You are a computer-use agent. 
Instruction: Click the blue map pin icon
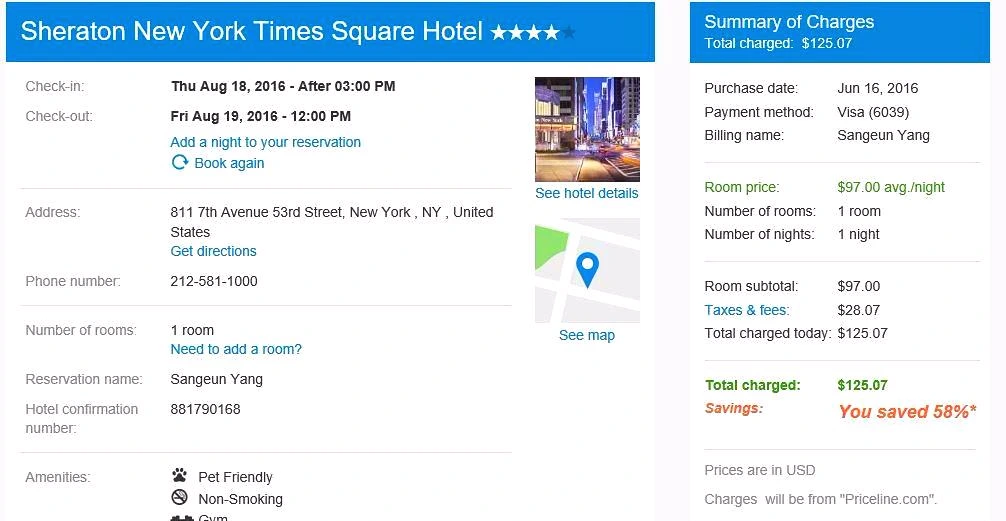587,269
